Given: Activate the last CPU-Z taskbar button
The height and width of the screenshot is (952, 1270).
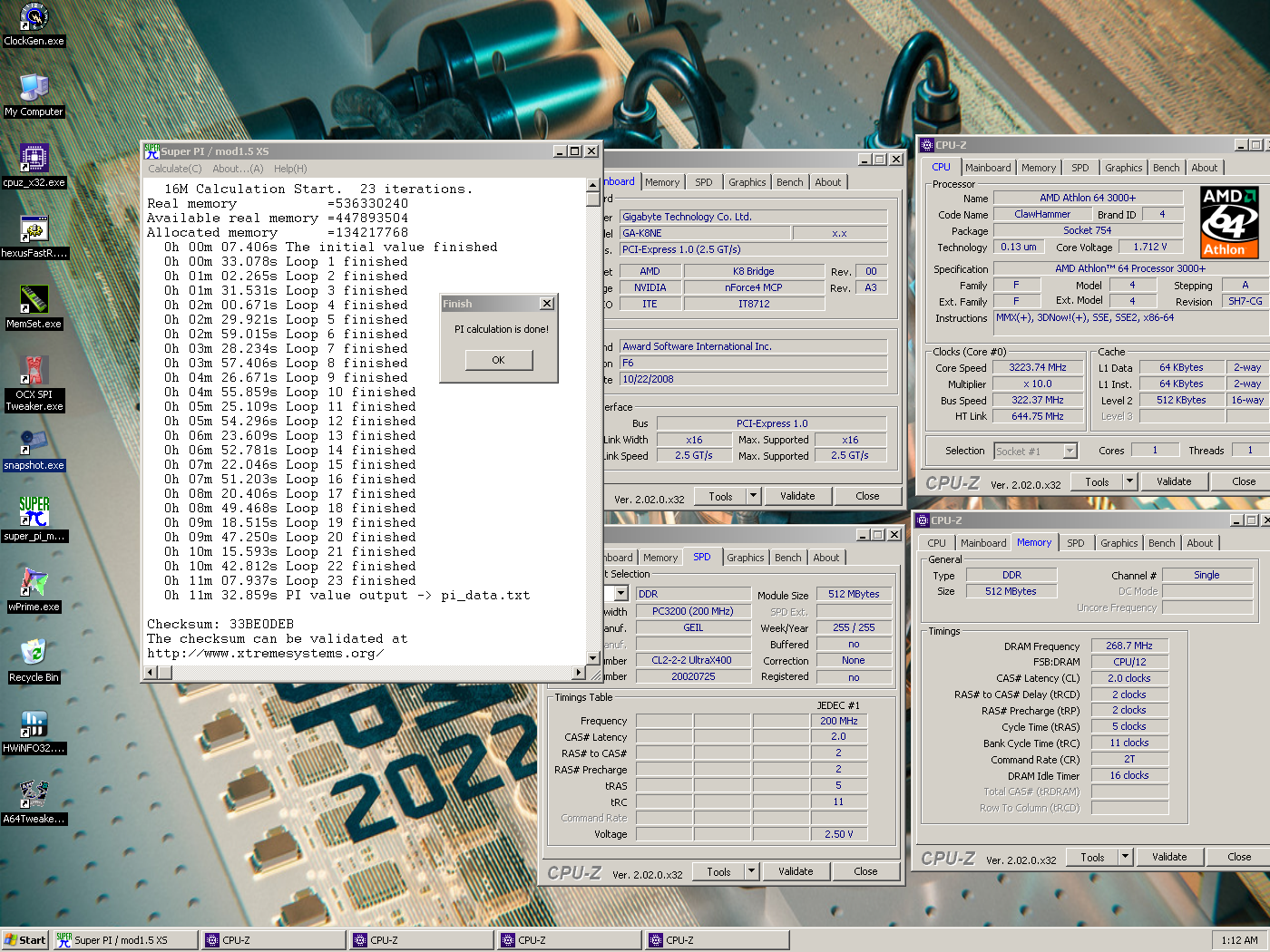Looking at the screenshot, I should (717, 940).
